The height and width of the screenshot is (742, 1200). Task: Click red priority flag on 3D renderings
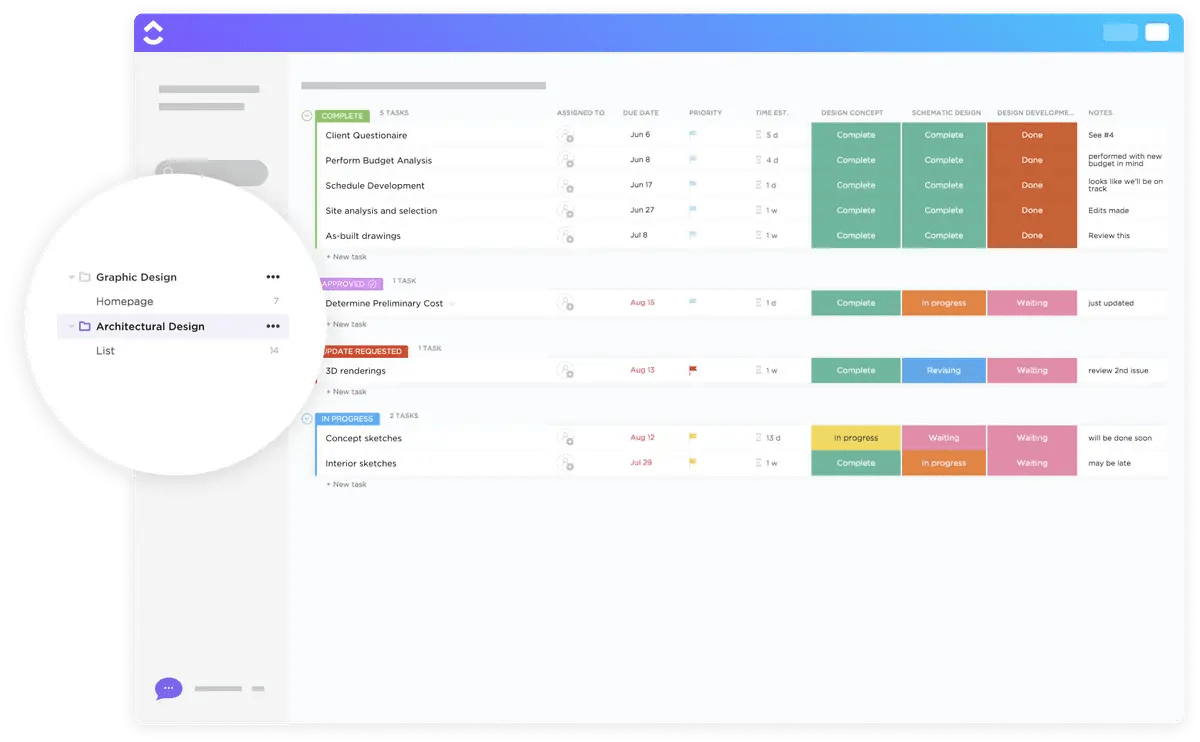693,370
